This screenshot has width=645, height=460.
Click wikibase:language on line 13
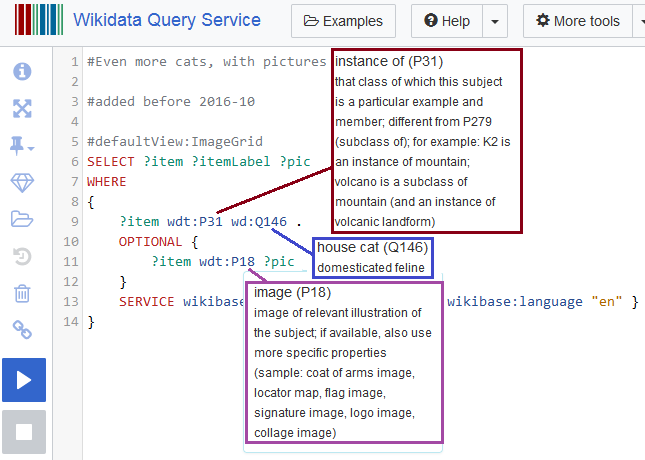(515, 302)
